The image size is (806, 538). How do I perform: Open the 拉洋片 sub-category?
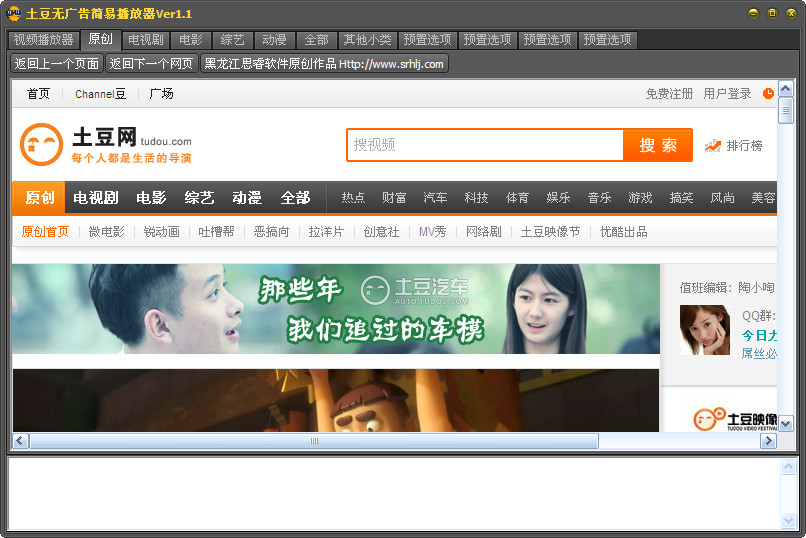pos(326,232)
